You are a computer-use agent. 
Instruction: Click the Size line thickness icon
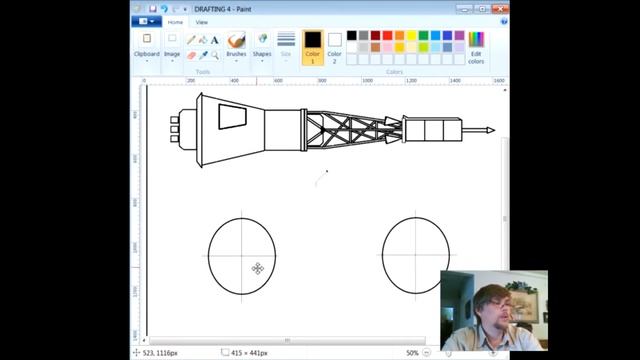tap(286, 39)
